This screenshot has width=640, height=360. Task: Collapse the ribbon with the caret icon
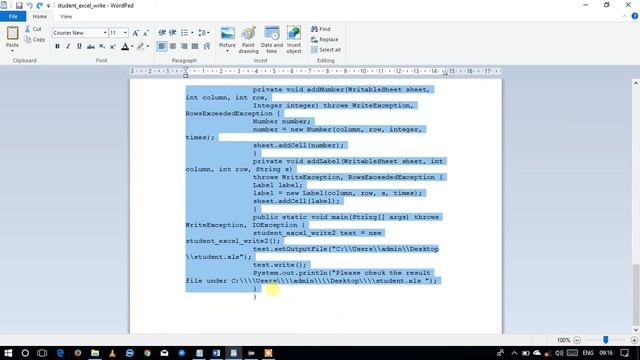[x=624, y=16]
